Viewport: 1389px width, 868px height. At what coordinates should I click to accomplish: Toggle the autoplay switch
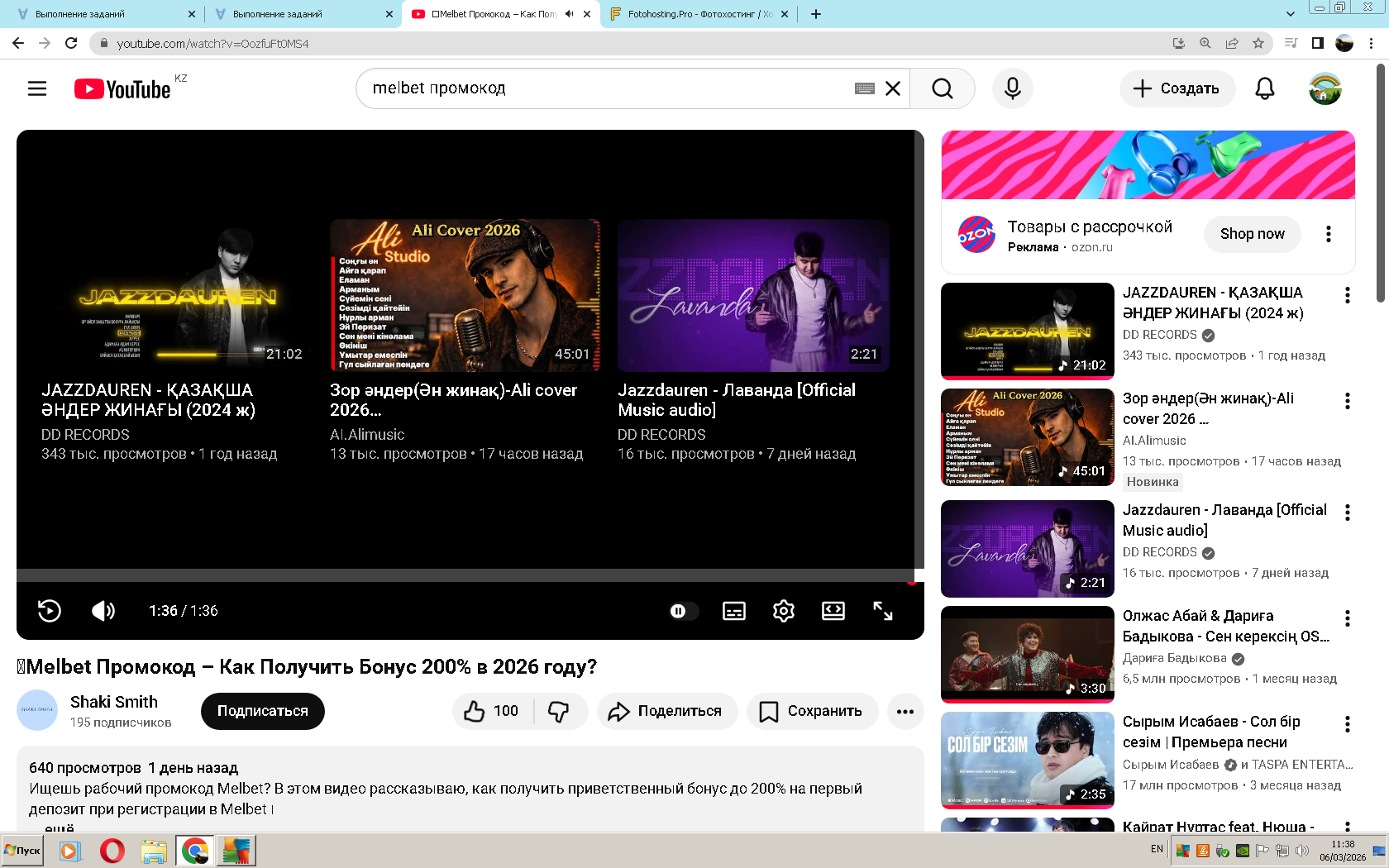pyautogui.click(x=683, y=611)
